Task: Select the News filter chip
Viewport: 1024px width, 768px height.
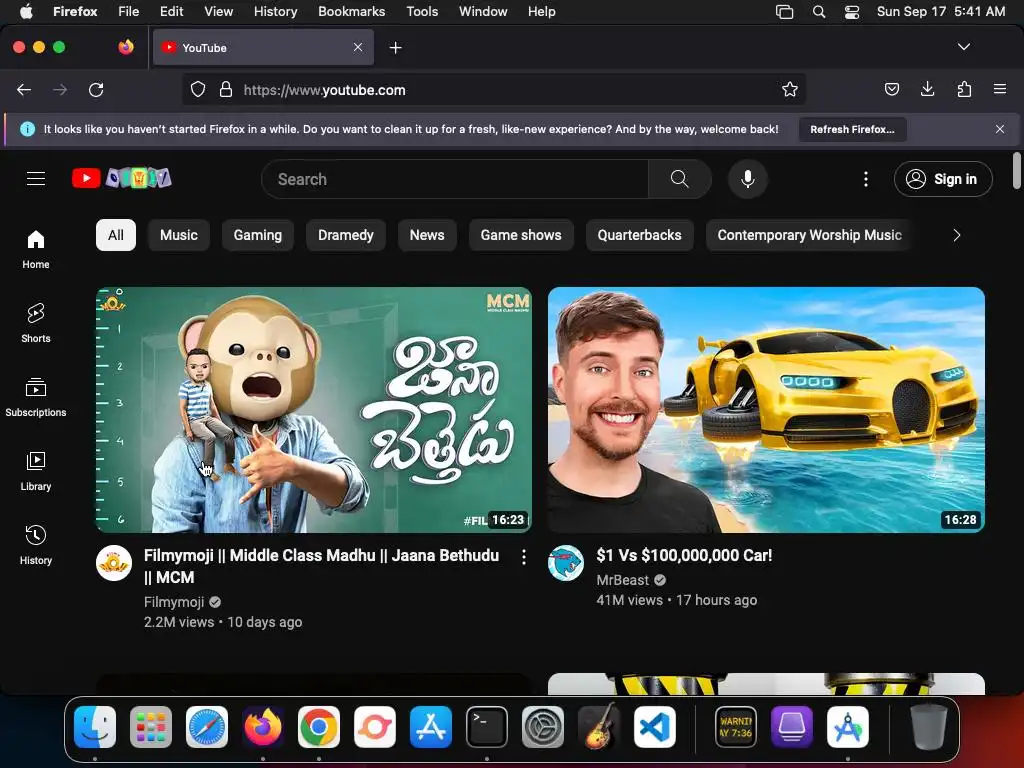Action: click(x=427, y=235)
